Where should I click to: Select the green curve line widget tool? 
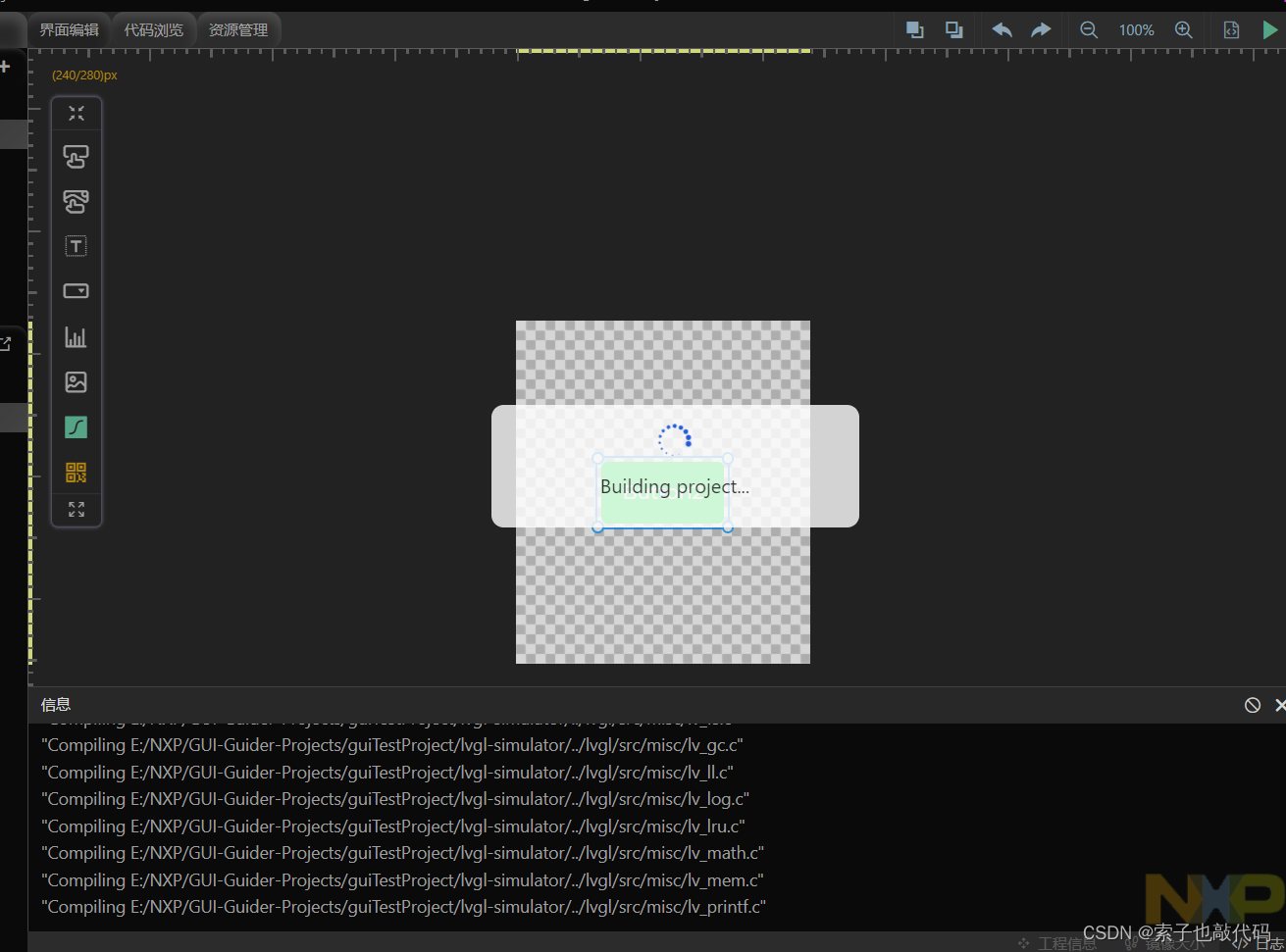point(76,426)
